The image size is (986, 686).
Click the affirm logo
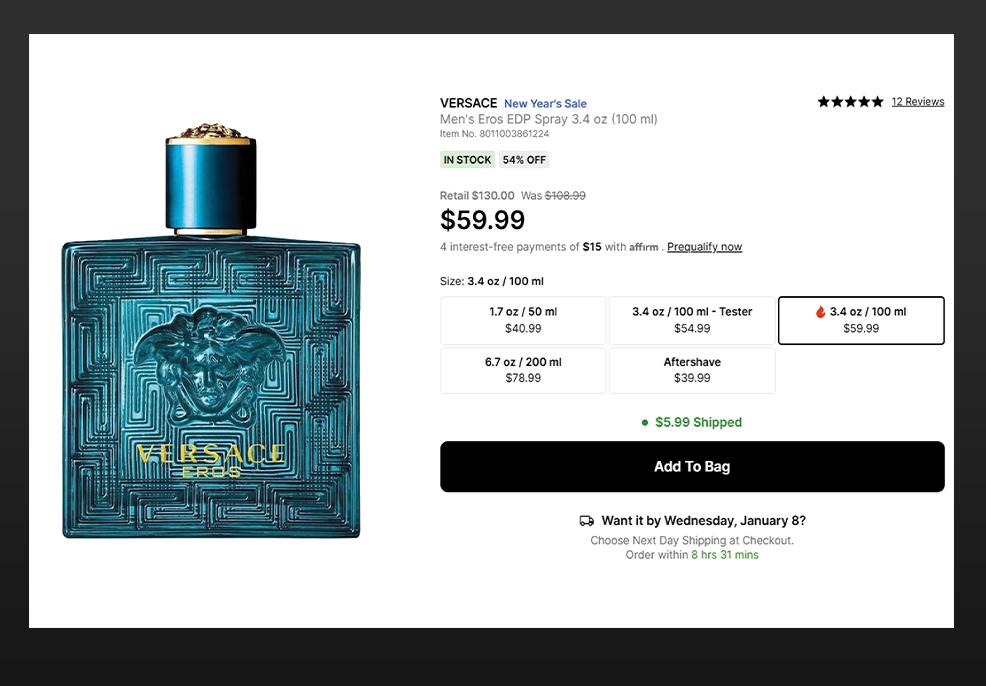point(644,247)
